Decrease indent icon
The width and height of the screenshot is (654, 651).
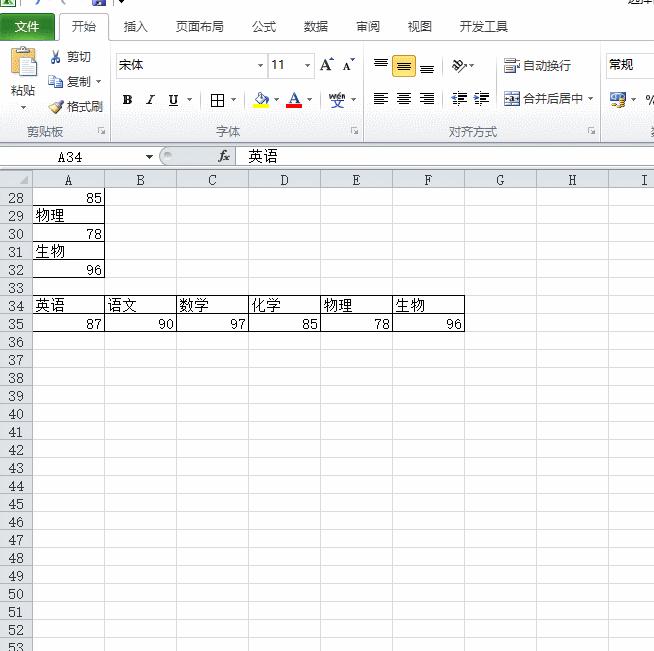459,98
